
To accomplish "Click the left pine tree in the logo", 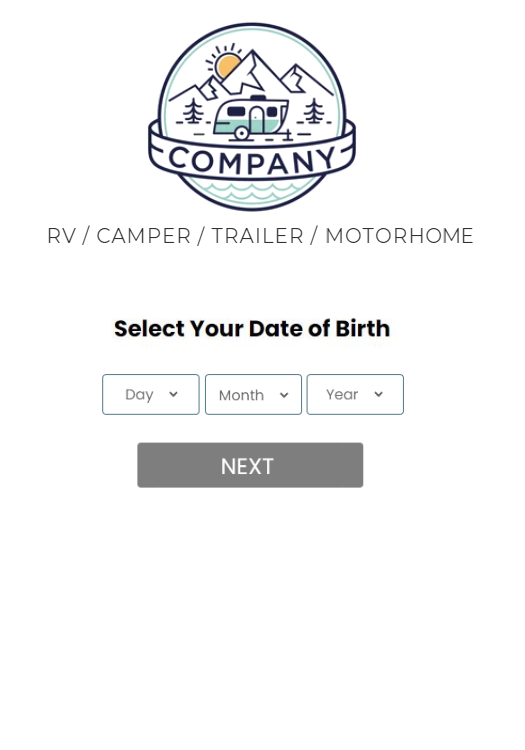I will 193,111.
